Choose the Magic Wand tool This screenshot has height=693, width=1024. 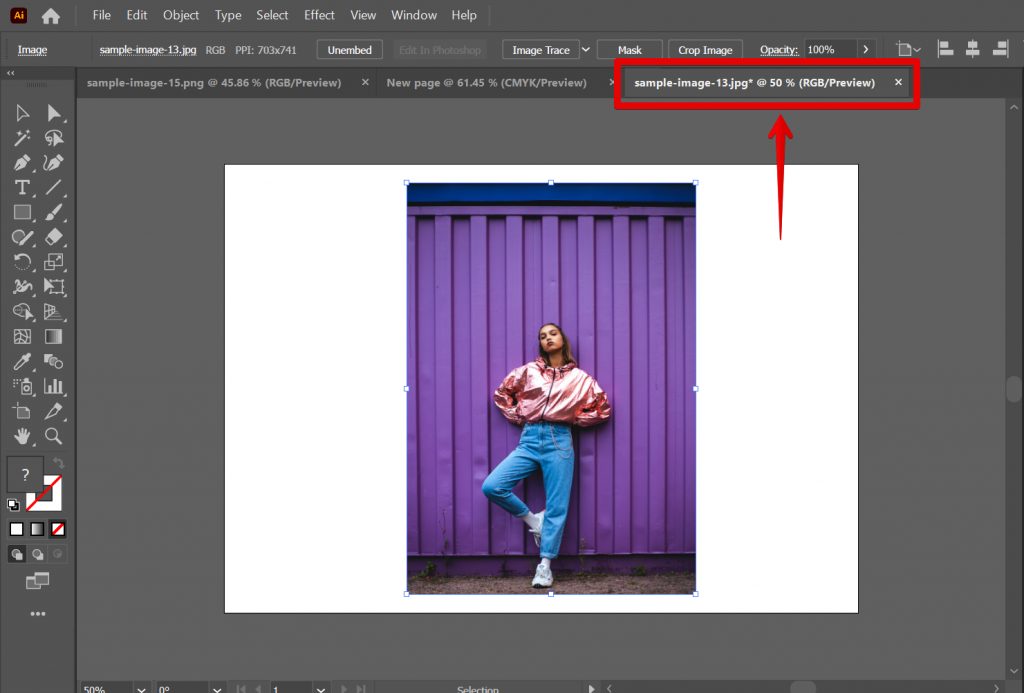(22, 137)
